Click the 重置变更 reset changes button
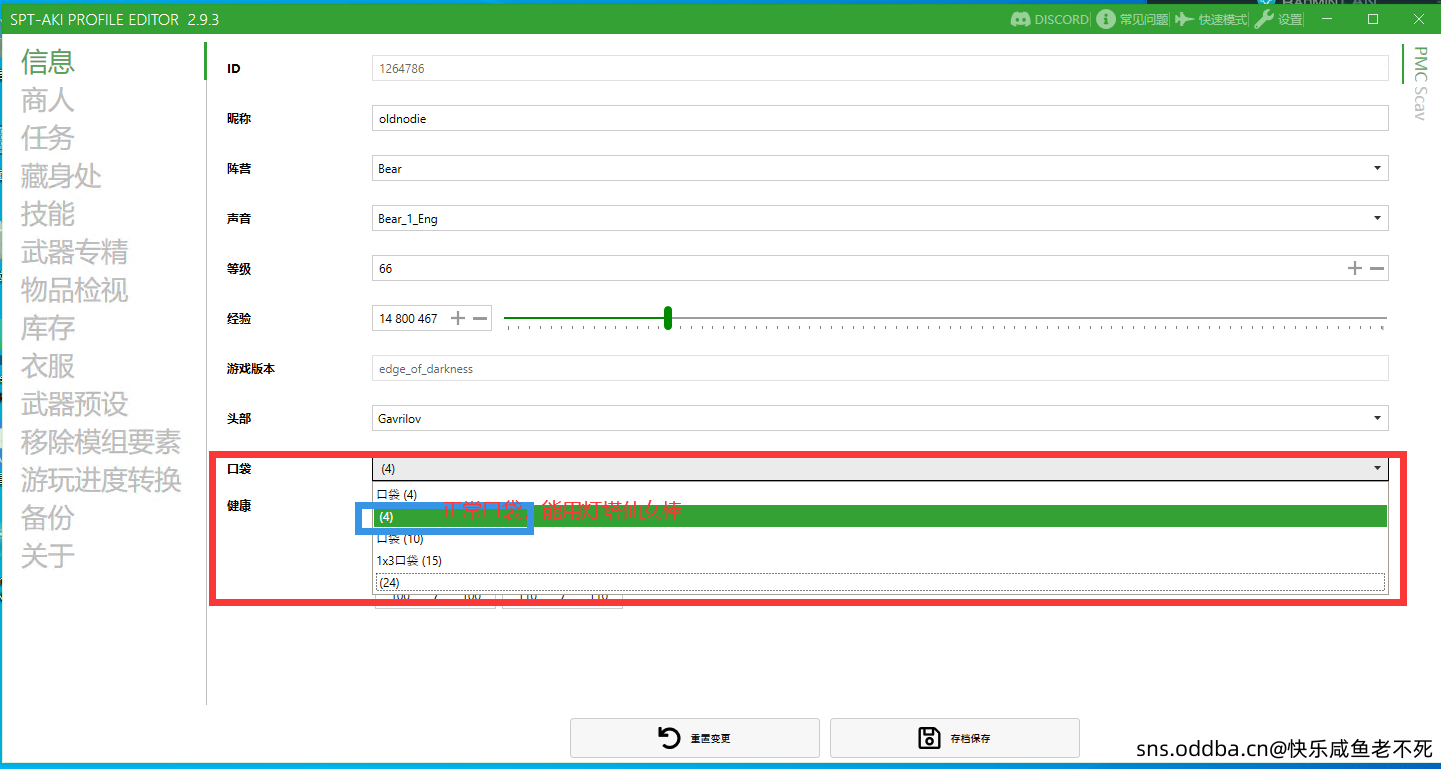1441x769 pixels. [695, 738]
